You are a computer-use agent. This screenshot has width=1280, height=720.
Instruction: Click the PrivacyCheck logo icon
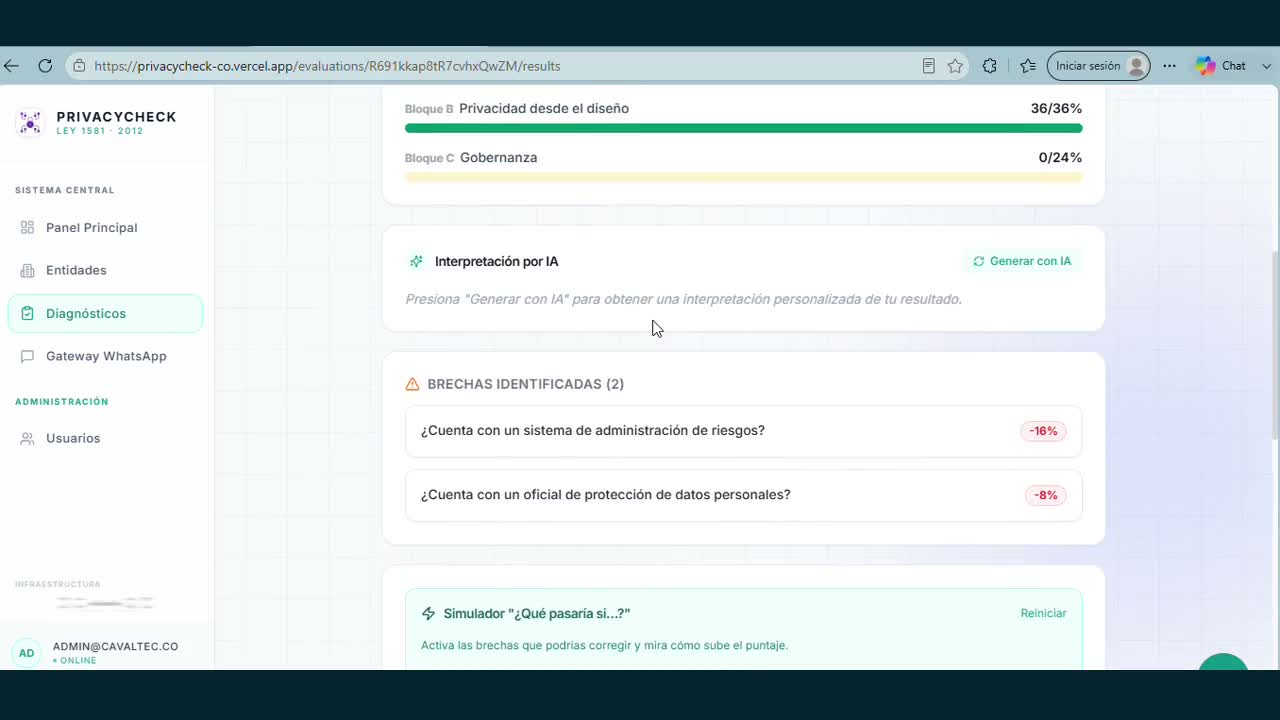[x=30, y=122]
